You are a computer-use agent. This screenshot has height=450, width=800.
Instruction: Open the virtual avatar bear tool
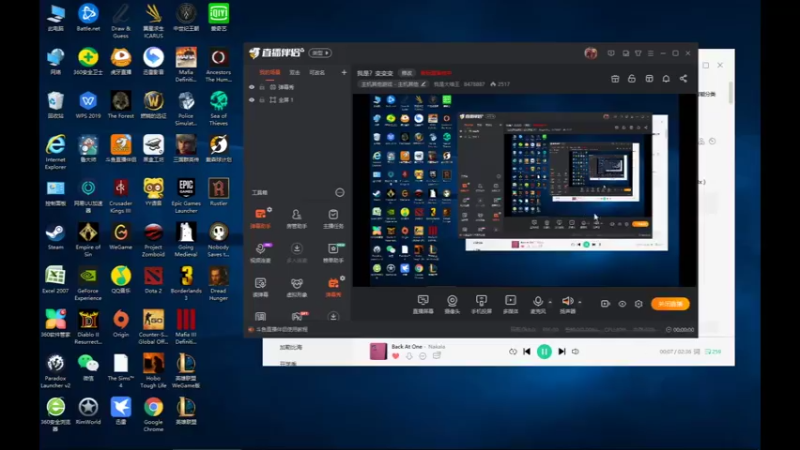296,287
